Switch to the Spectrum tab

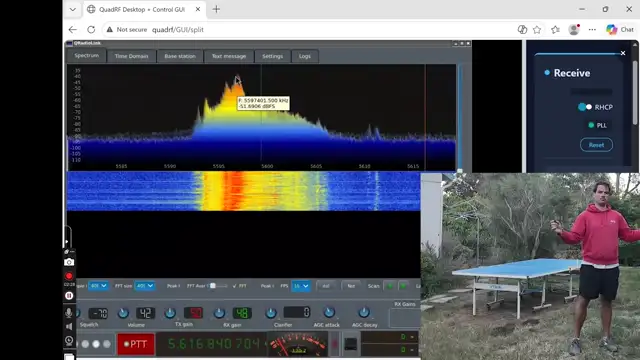(87, 56)
